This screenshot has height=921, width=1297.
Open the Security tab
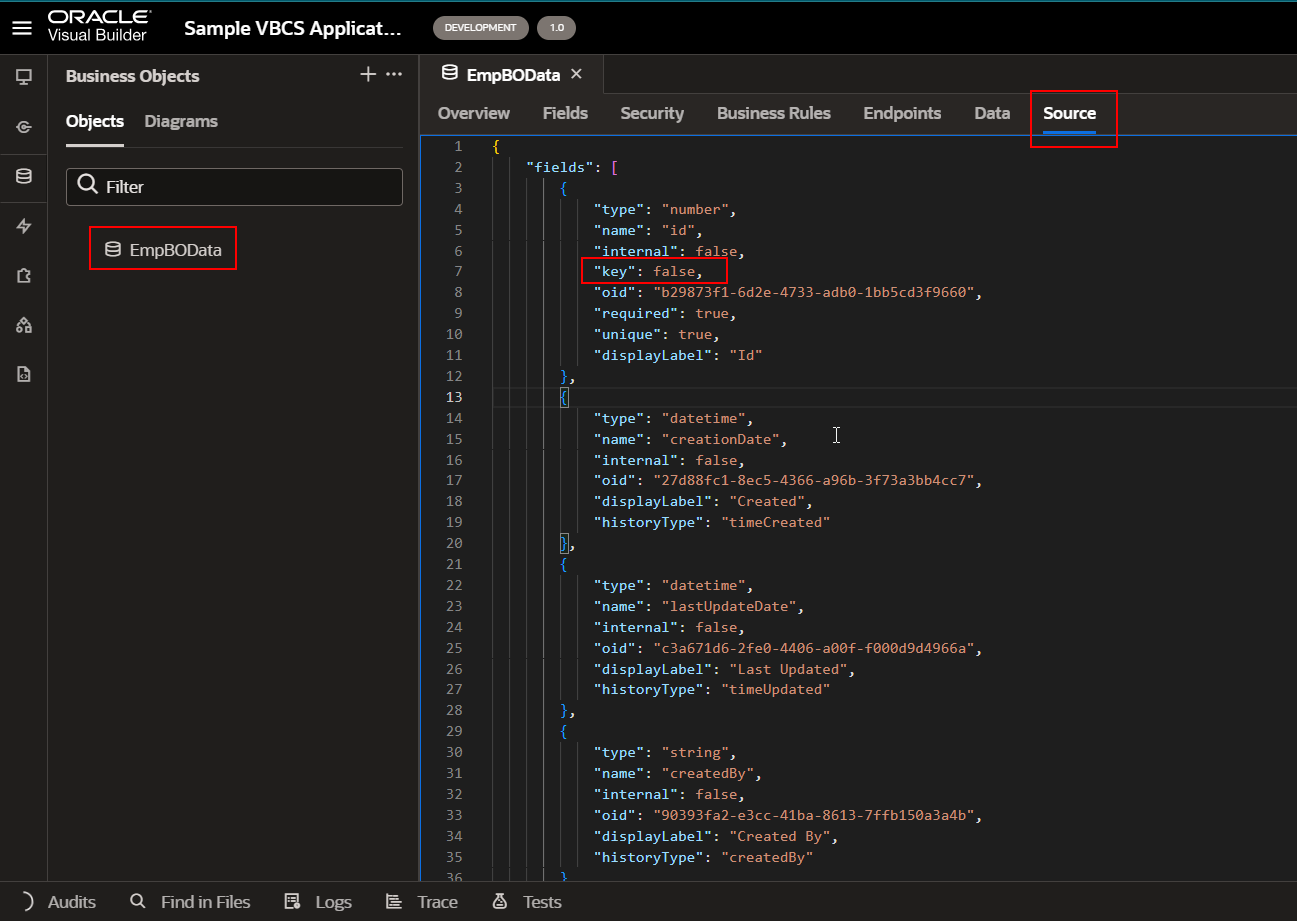point(652,113)
